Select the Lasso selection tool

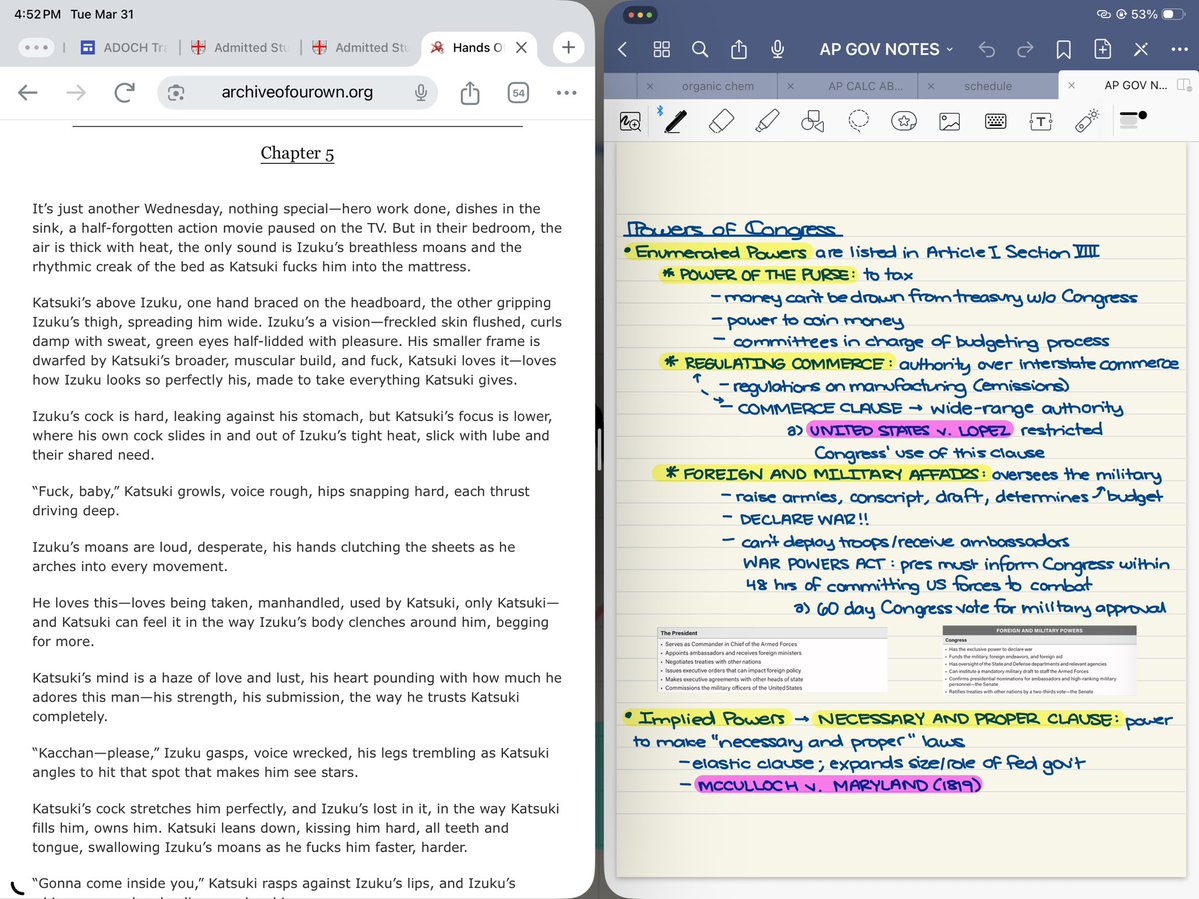[x=858, y=121]
